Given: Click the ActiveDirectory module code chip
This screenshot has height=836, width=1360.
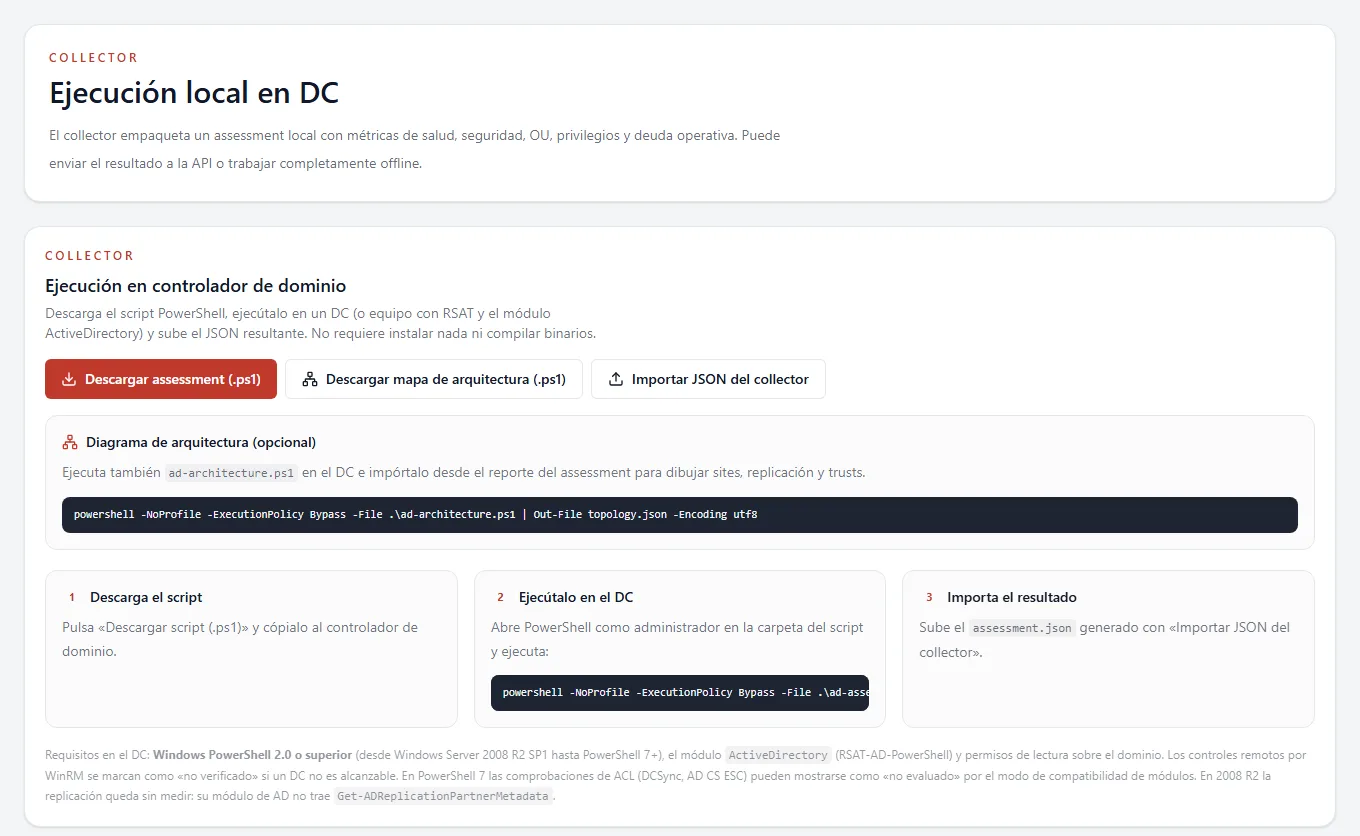Looking at the screenshot, I should point(778,755).
